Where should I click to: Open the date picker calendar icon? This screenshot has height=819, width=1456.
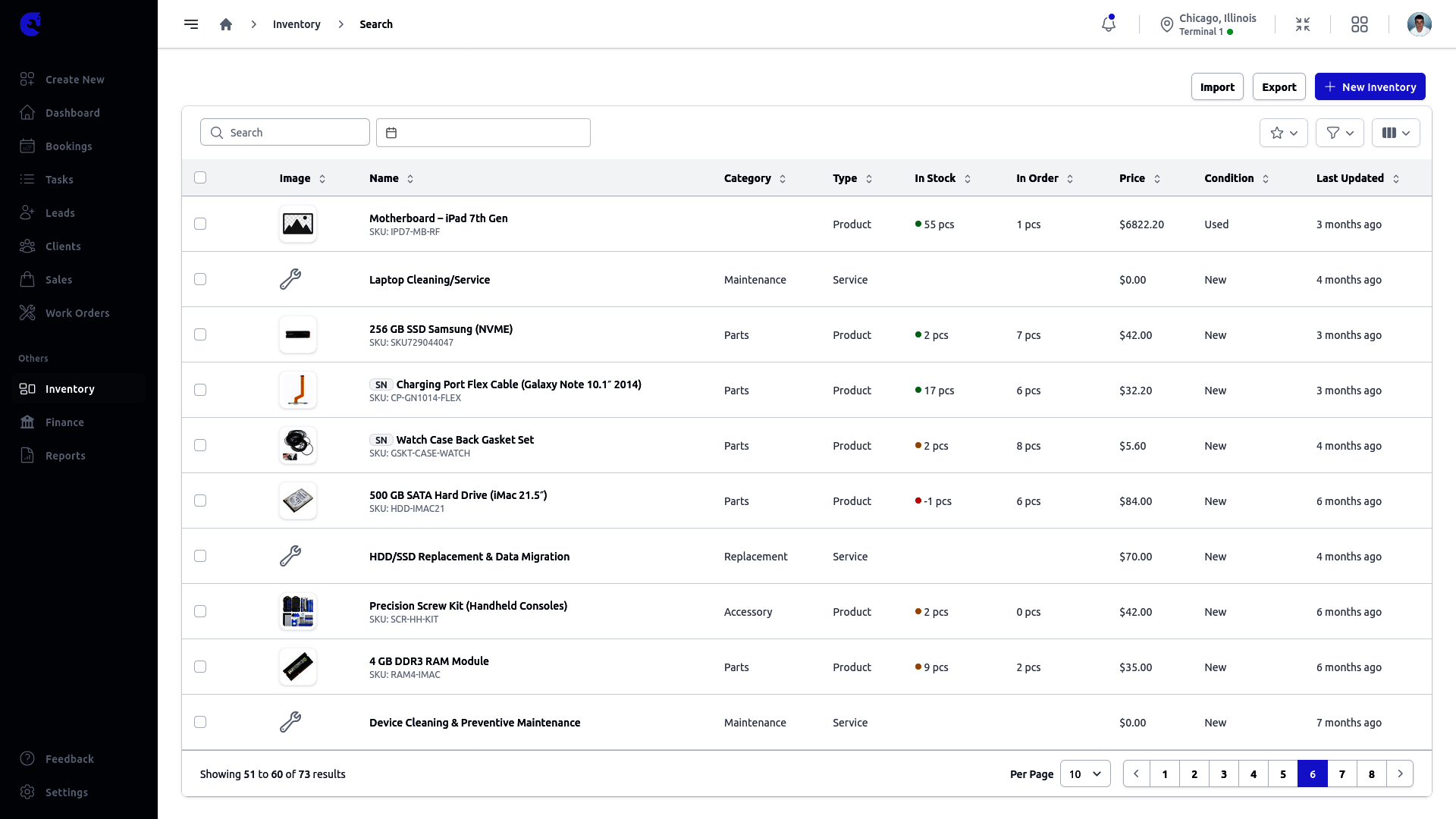pyautogui.click(x=391, y=133)
